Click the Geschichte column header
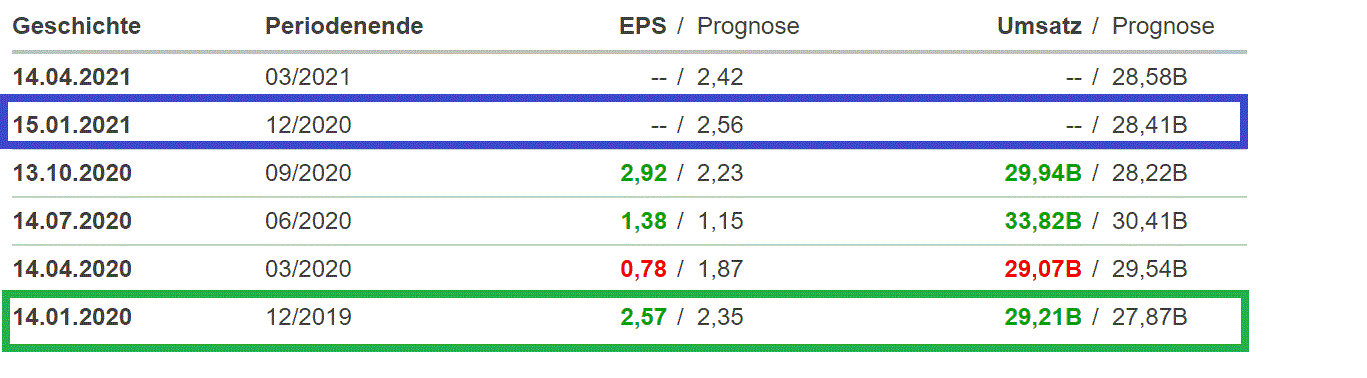Image resolution: width=1367 pixels, height=378 pixels. (x=77, y=26)
